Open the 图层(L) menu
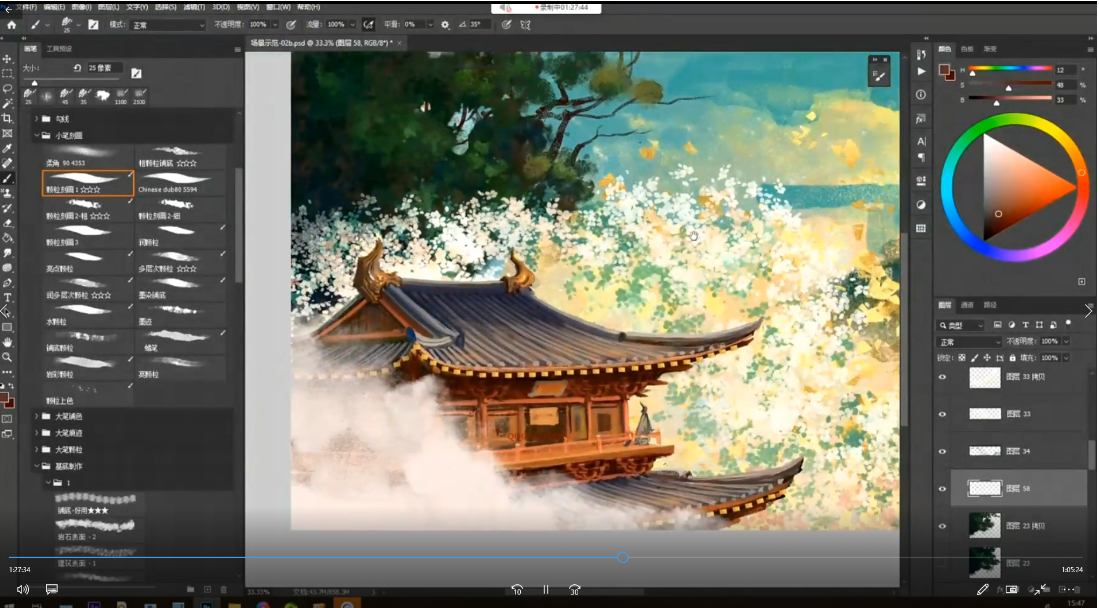Screen dimensions: 1099x608 pyautogui.click(x=108, y=7)
